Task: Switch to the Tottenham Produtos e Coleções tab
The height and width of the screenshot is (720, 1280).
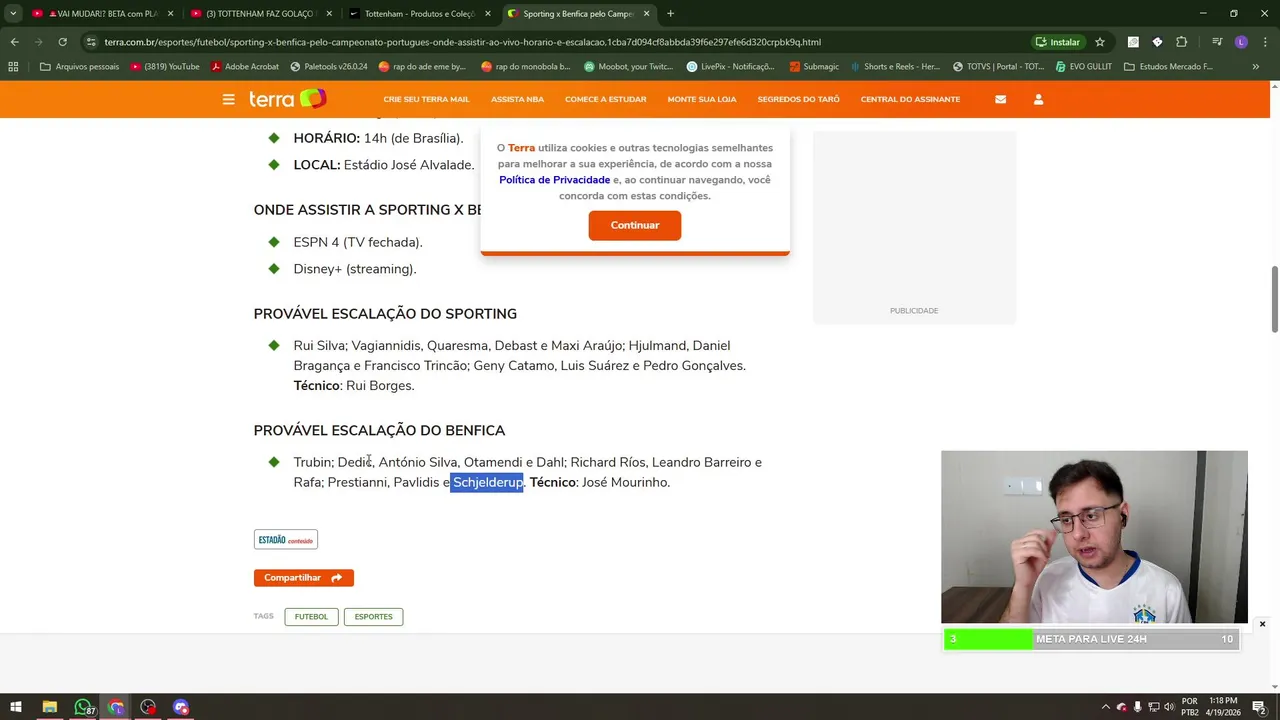Action: point(418,14)
